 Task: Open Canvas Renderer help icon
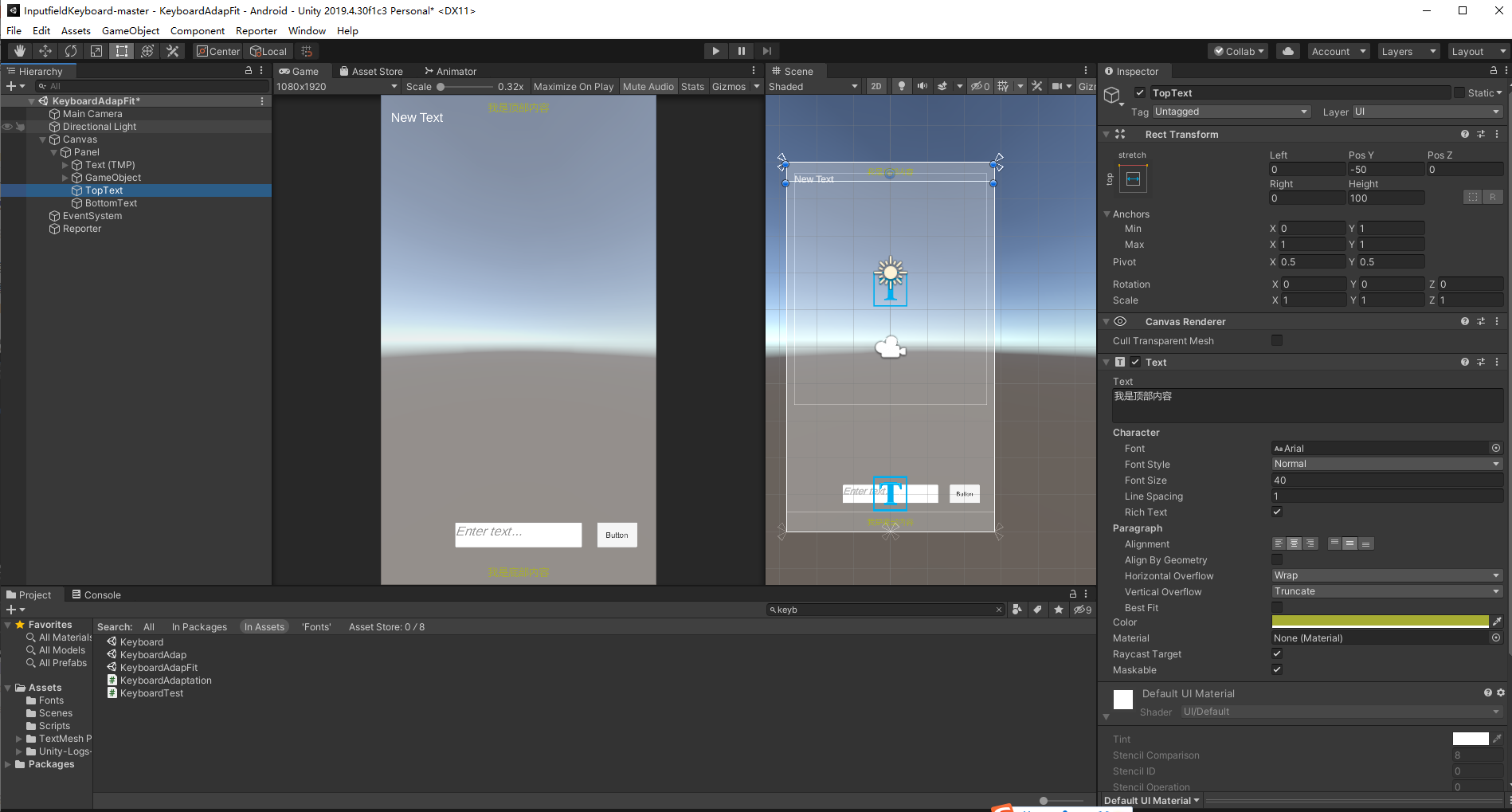coord(1464,321)
